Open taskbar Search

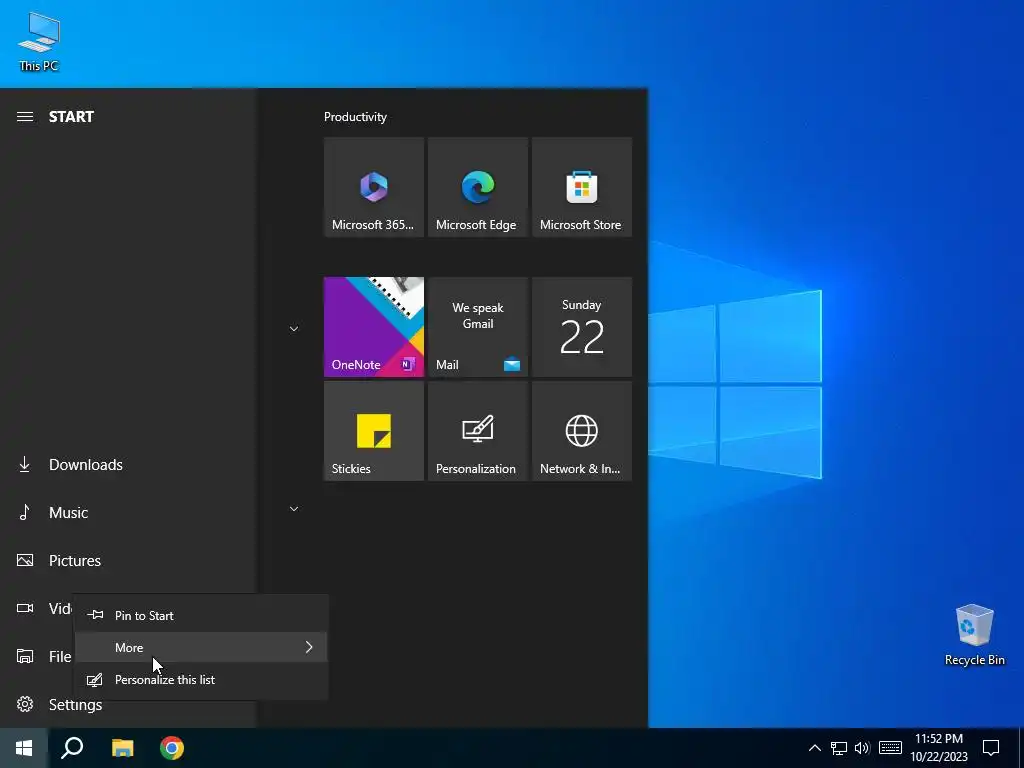pos(72,748)
